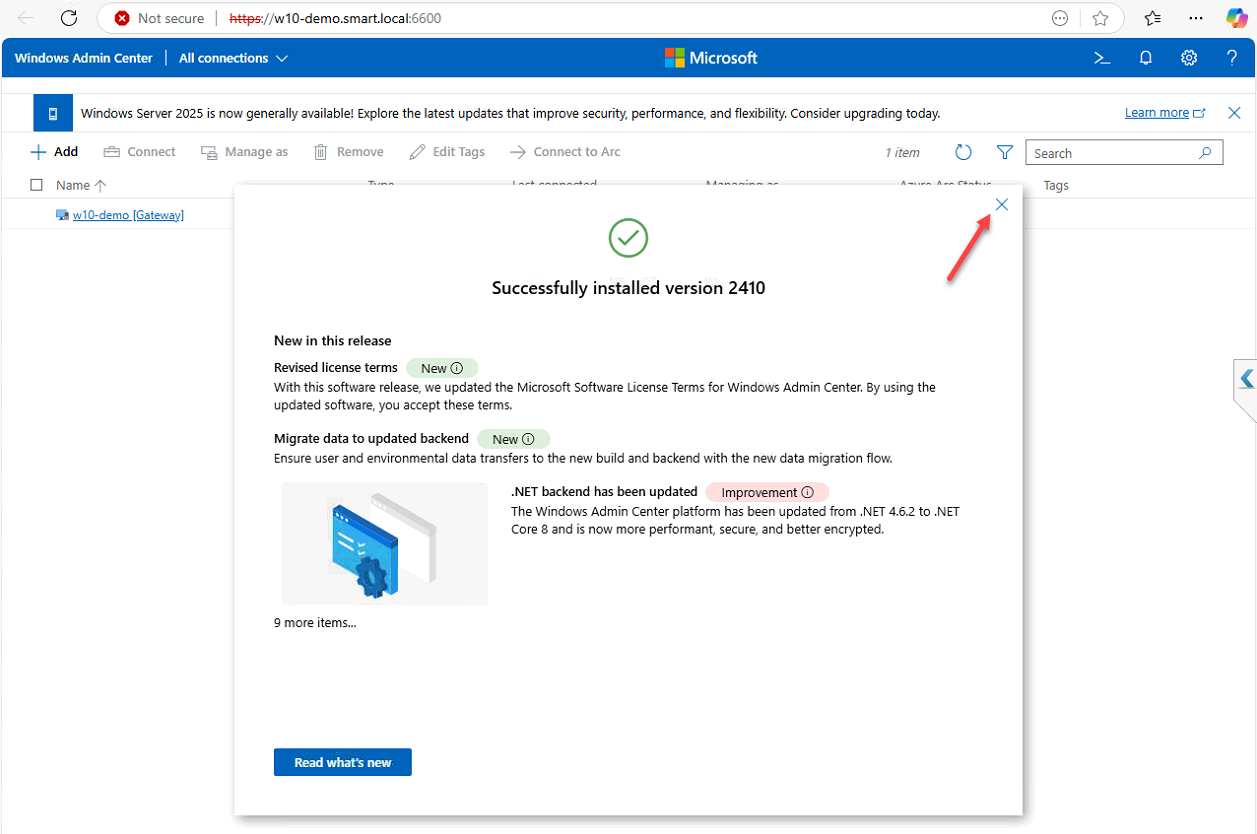Click the search magnifier icon in Search box
Image resolution: width=1257 pixels, height=834 pixels.
point(1205,153)
